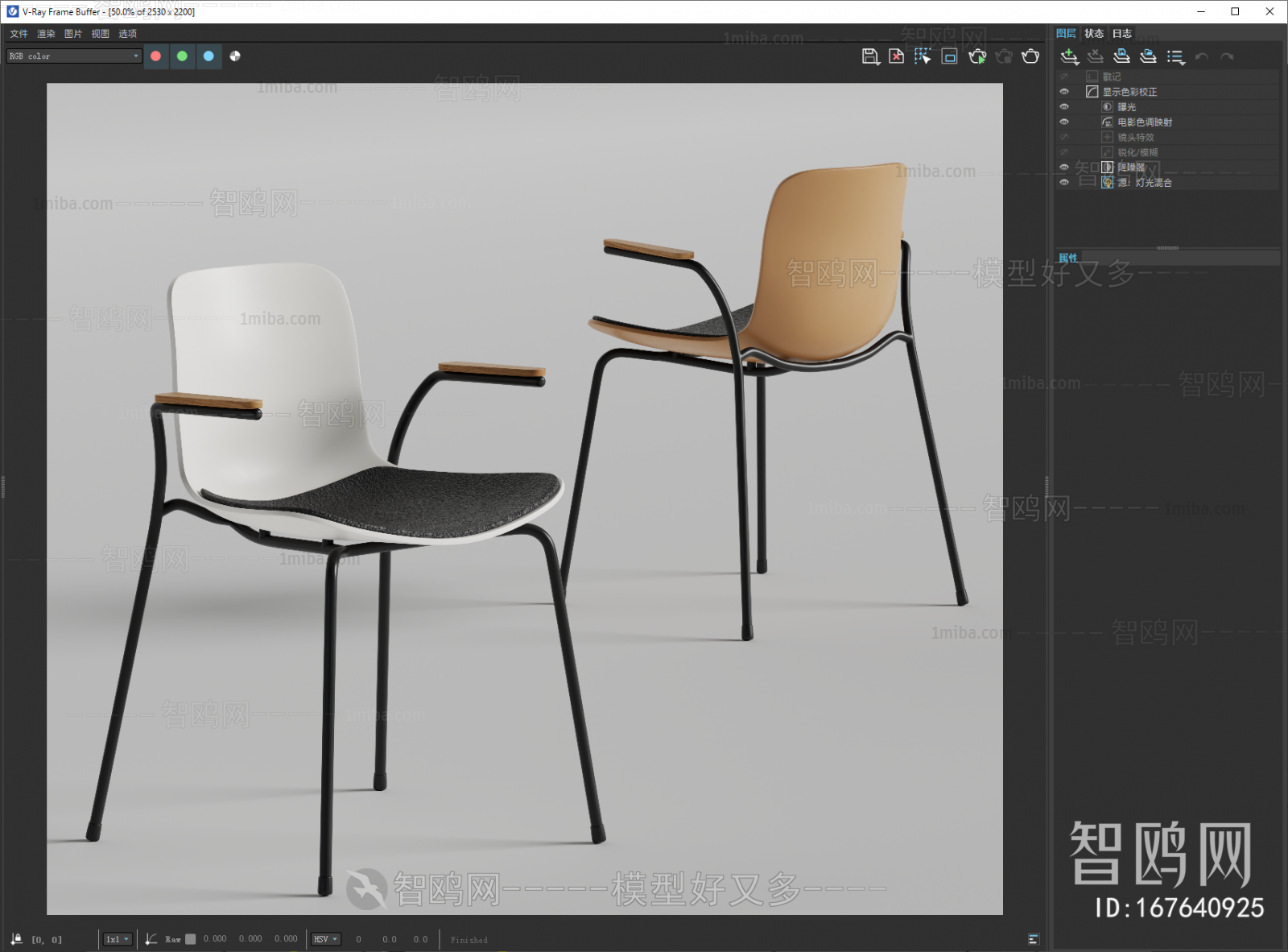The width and height of the screenshot is (1288, 952).
Task: Switch to alpha/mono channel view
Action: coord(235,56)
